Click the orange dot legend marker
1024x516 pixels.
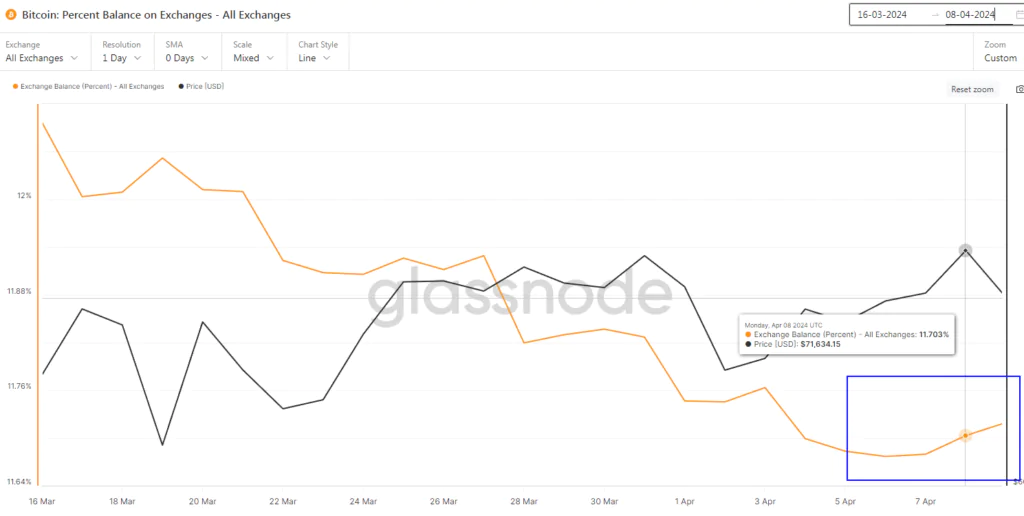[x=14, y=86]
